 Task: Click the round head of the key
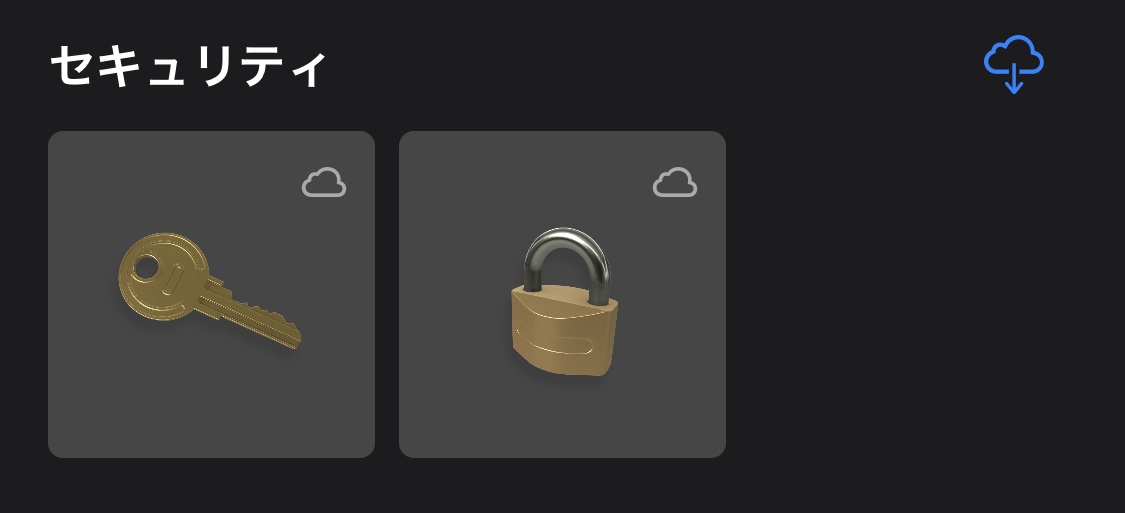tap(164, 276)
